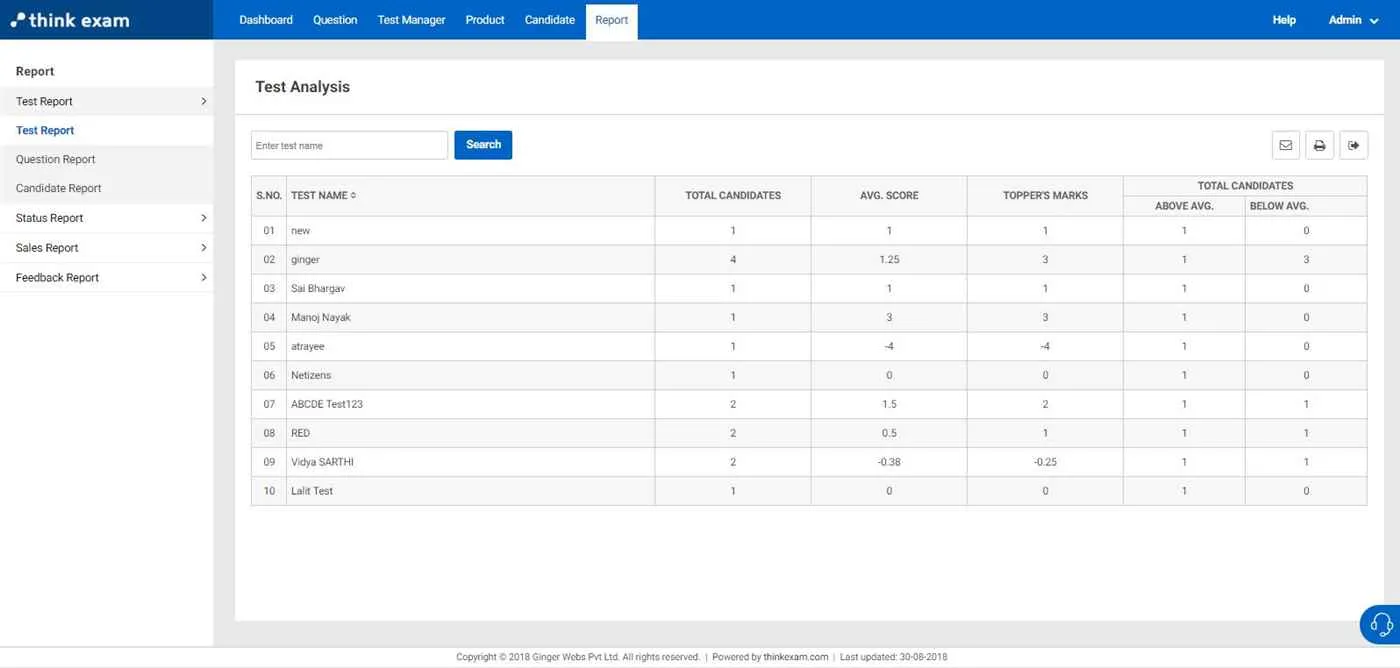Open the print icon in Test Analysis
This screenshot has width=1400, height=668.
click(1319, 144)
